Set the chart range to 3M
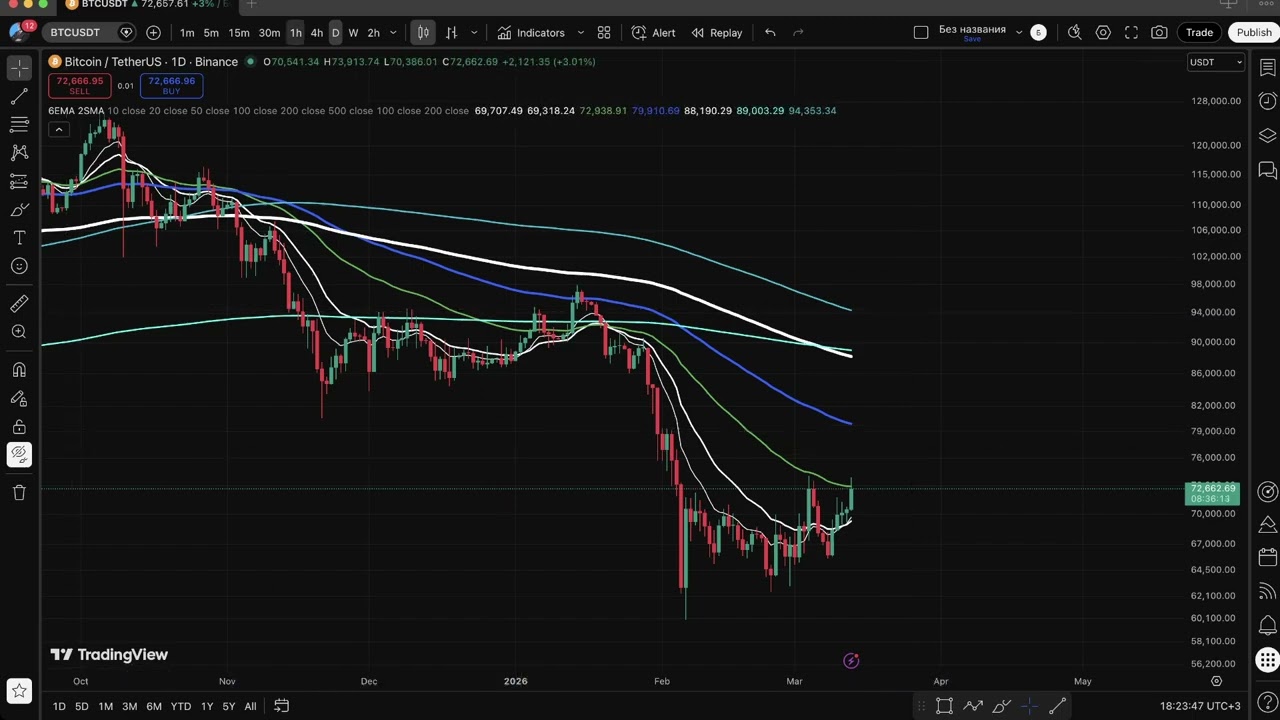Screen dimensions: 1280x720 tap(129, 706)
